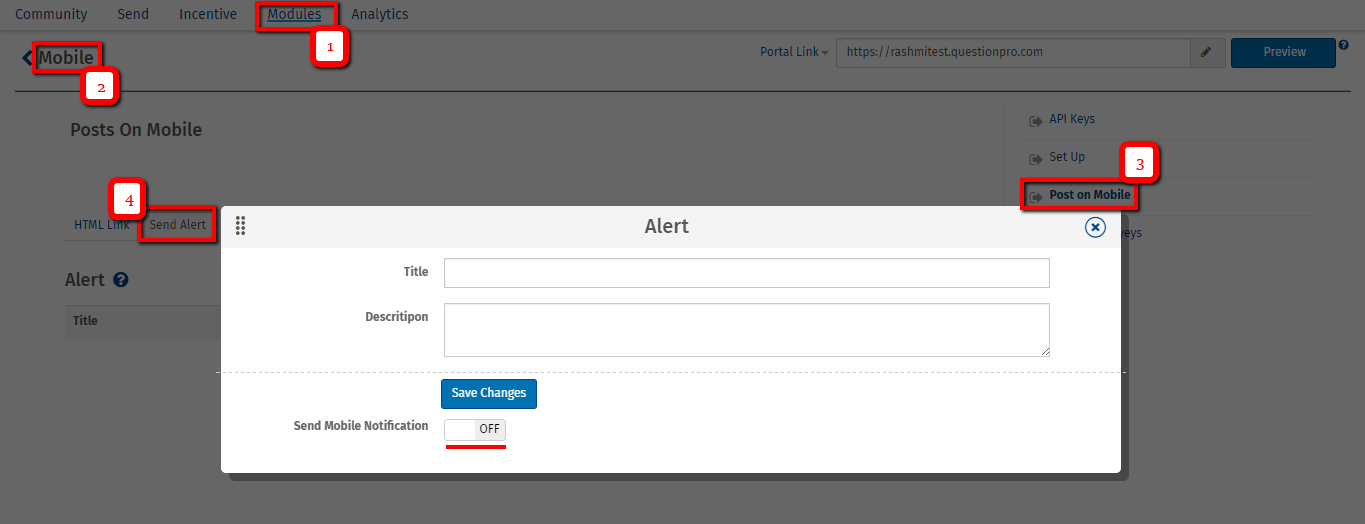Close the Alert dialog with X icon
The width and height of the screenshot is (1365, 524).
1095,228
